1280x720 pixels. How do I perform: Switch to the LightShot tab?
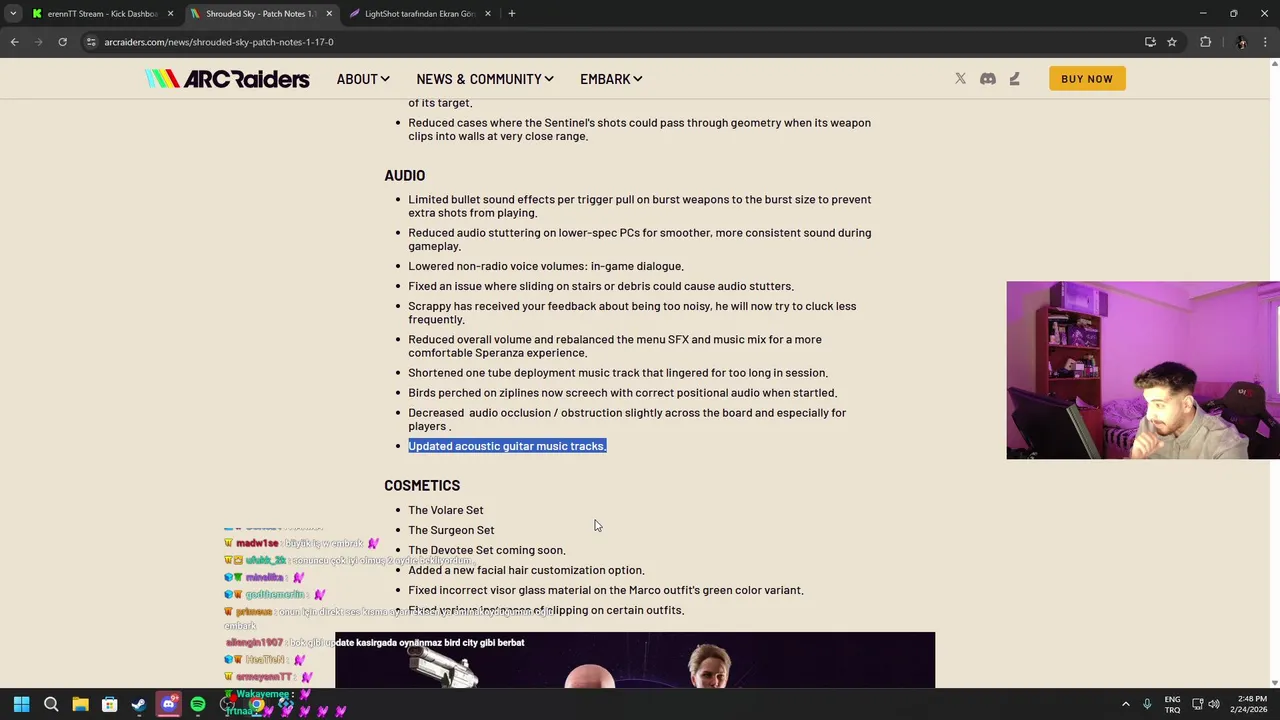coord(420,14)
